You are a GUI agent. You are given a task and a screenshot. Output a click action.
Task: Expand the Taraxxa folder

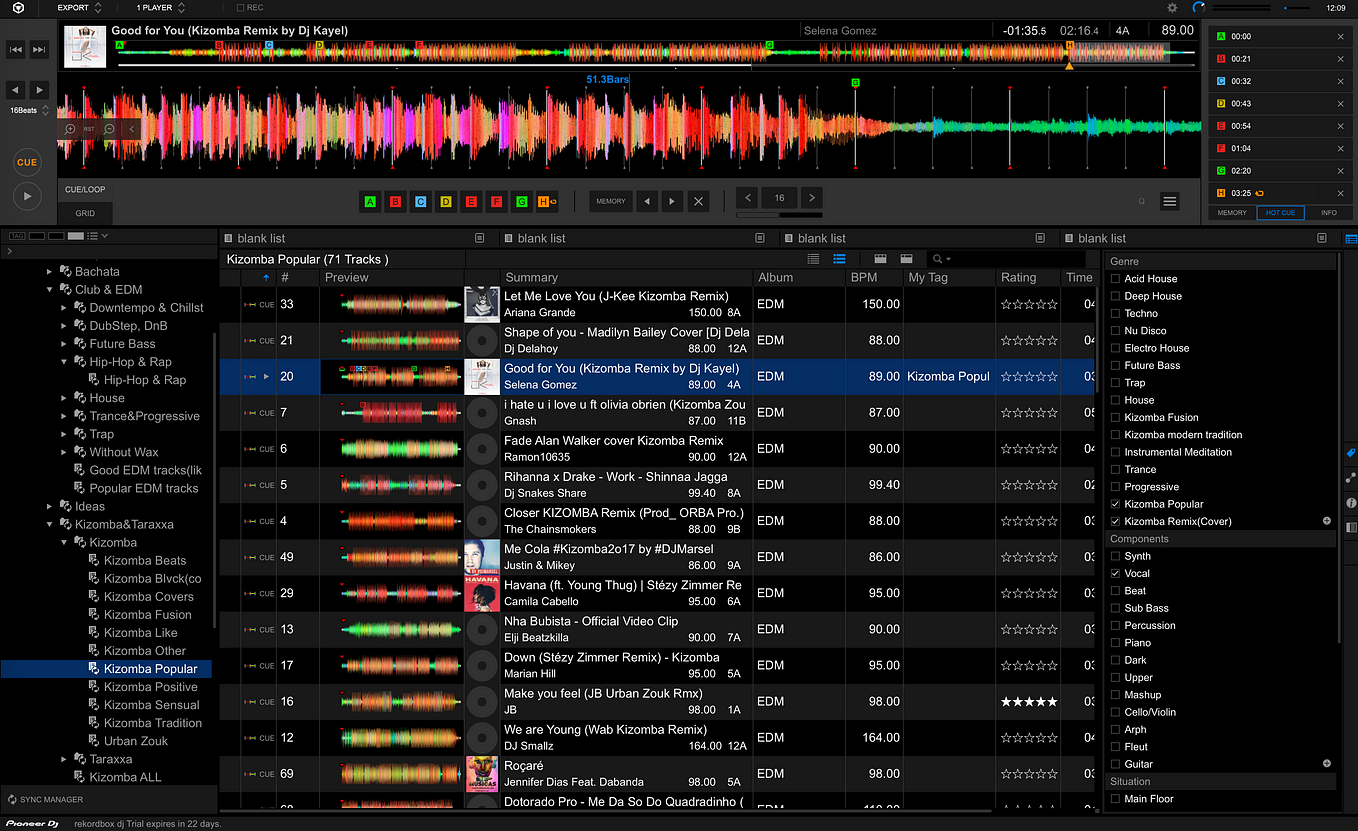64,759
